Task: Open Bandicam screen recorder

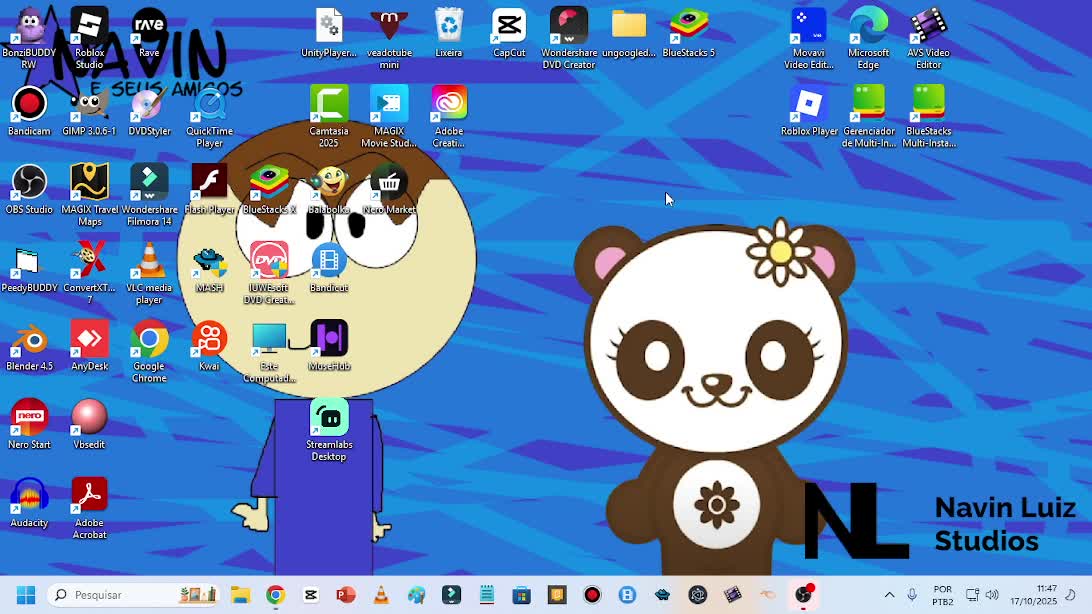Action: (29, 105)
